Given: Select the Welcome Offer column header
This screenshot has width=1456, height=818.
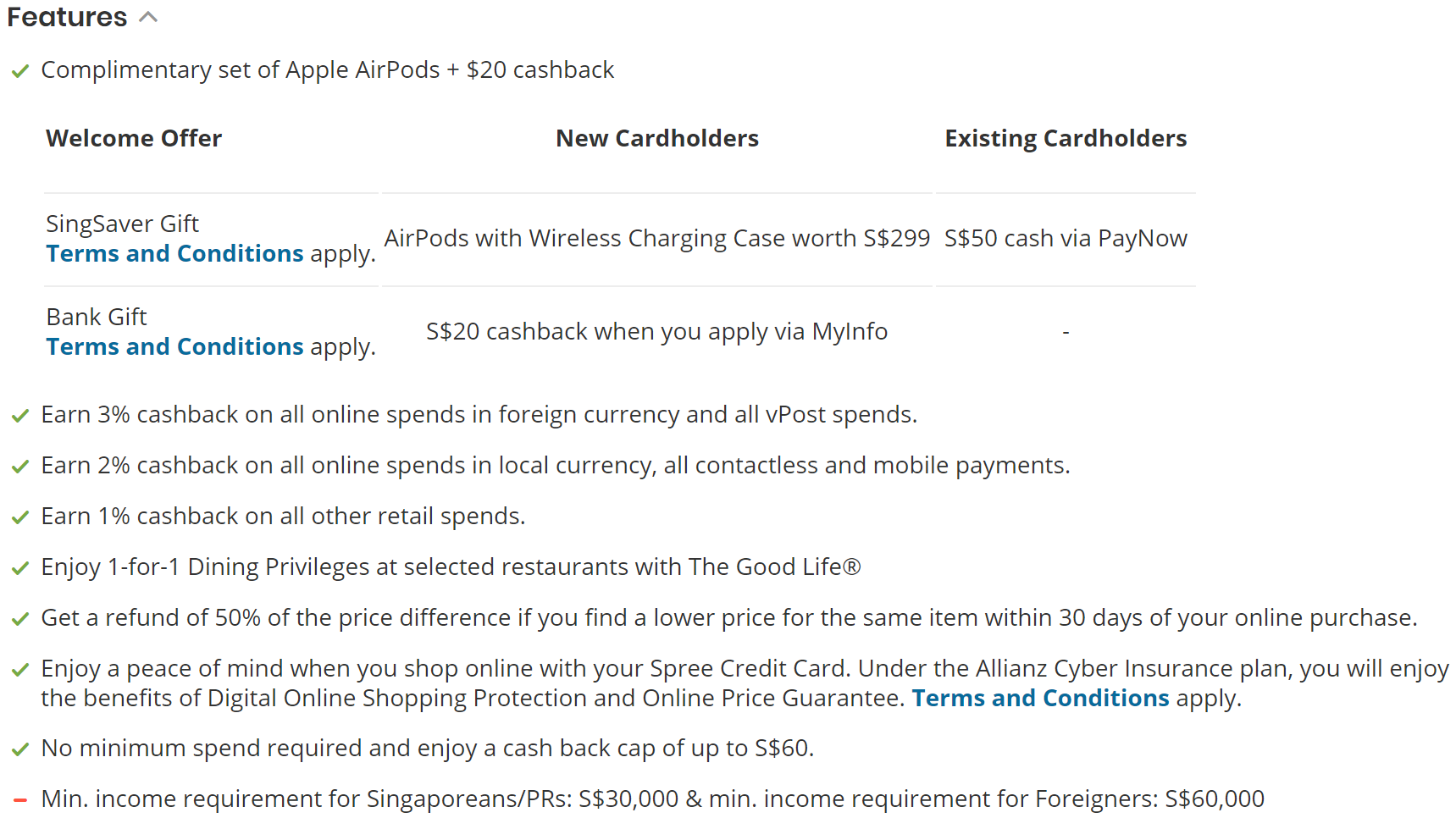Looking at the screenshot, I should [x=134, y=138].
